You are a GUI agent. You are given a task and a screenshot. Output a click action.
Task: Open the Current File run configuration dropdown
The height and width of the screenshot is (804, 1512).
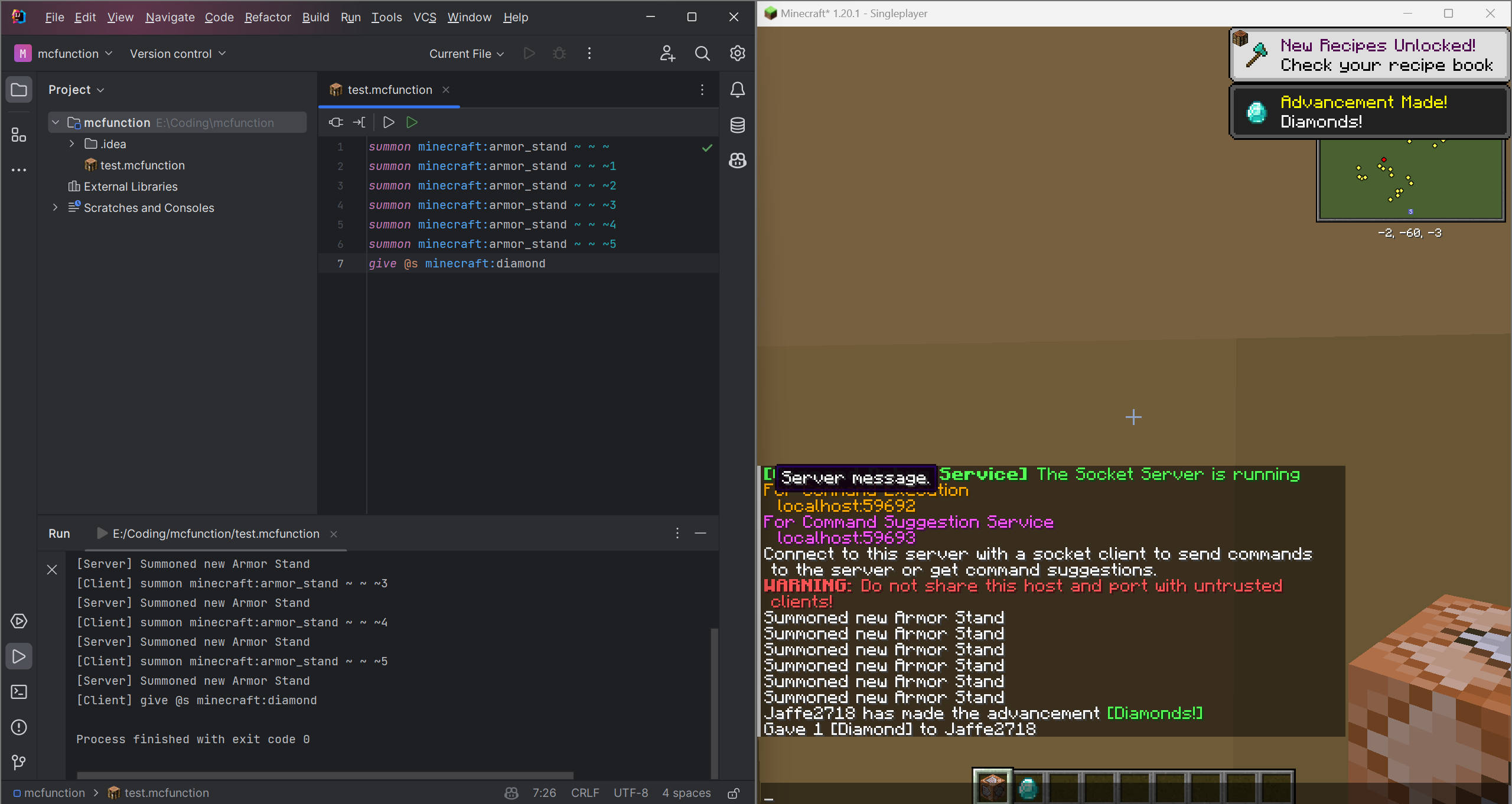(467, 54)
